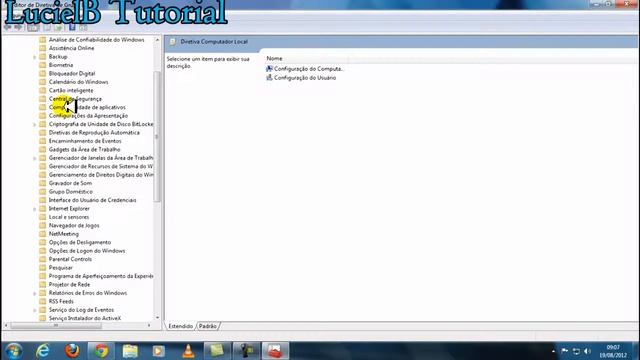Expand Criptografia de Unidade de Disco BitLocker
Screen dimensions: 640x360
pyautogui.click(x=35, y=124)
